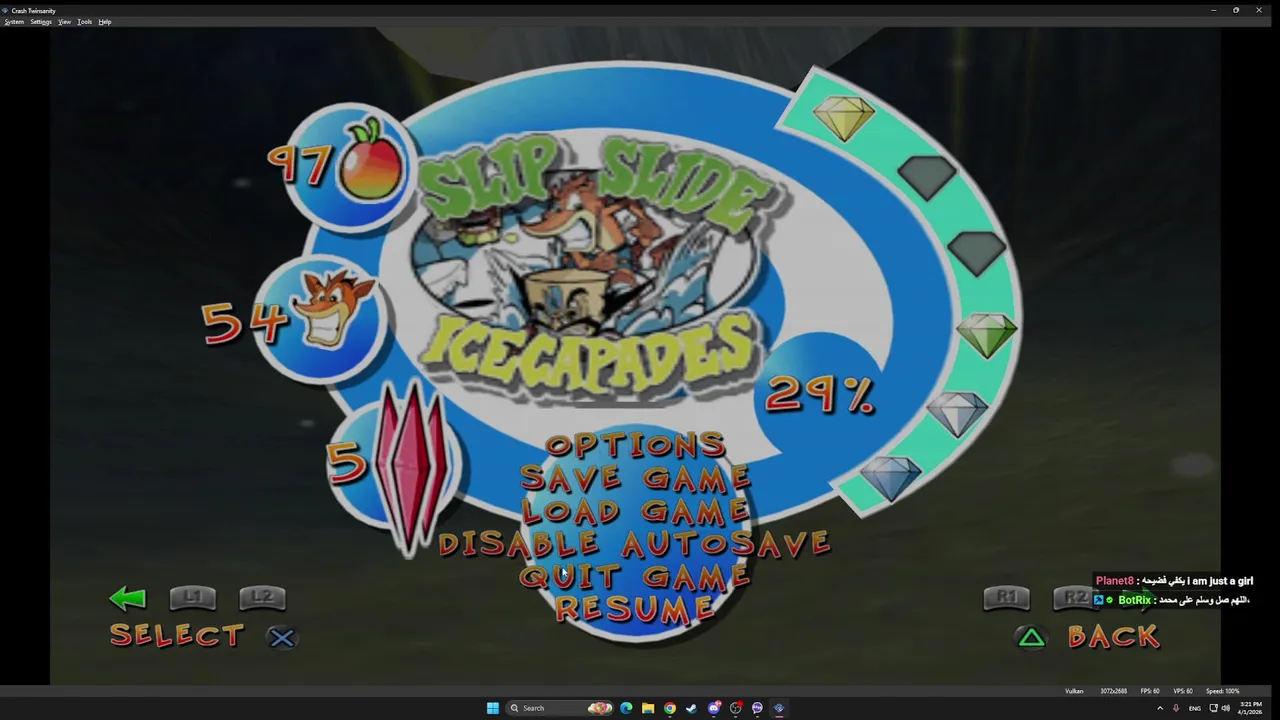Click the Planet8 chat message
This screenshot has width=1280, height=720.
[1174, 581]
